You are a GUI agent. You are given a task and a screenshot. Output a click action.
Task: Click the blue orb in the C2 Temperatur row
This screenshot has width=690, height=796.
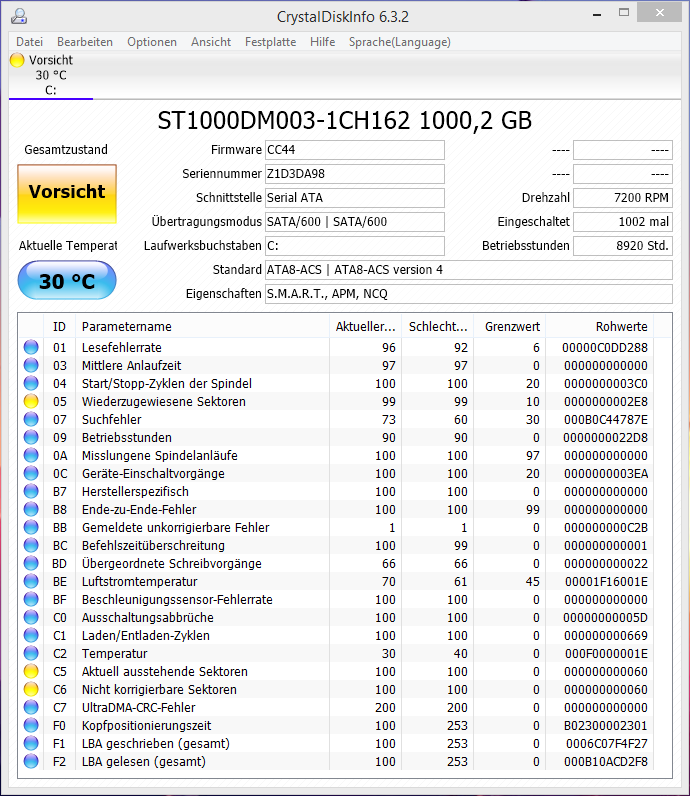pos(31,653)
